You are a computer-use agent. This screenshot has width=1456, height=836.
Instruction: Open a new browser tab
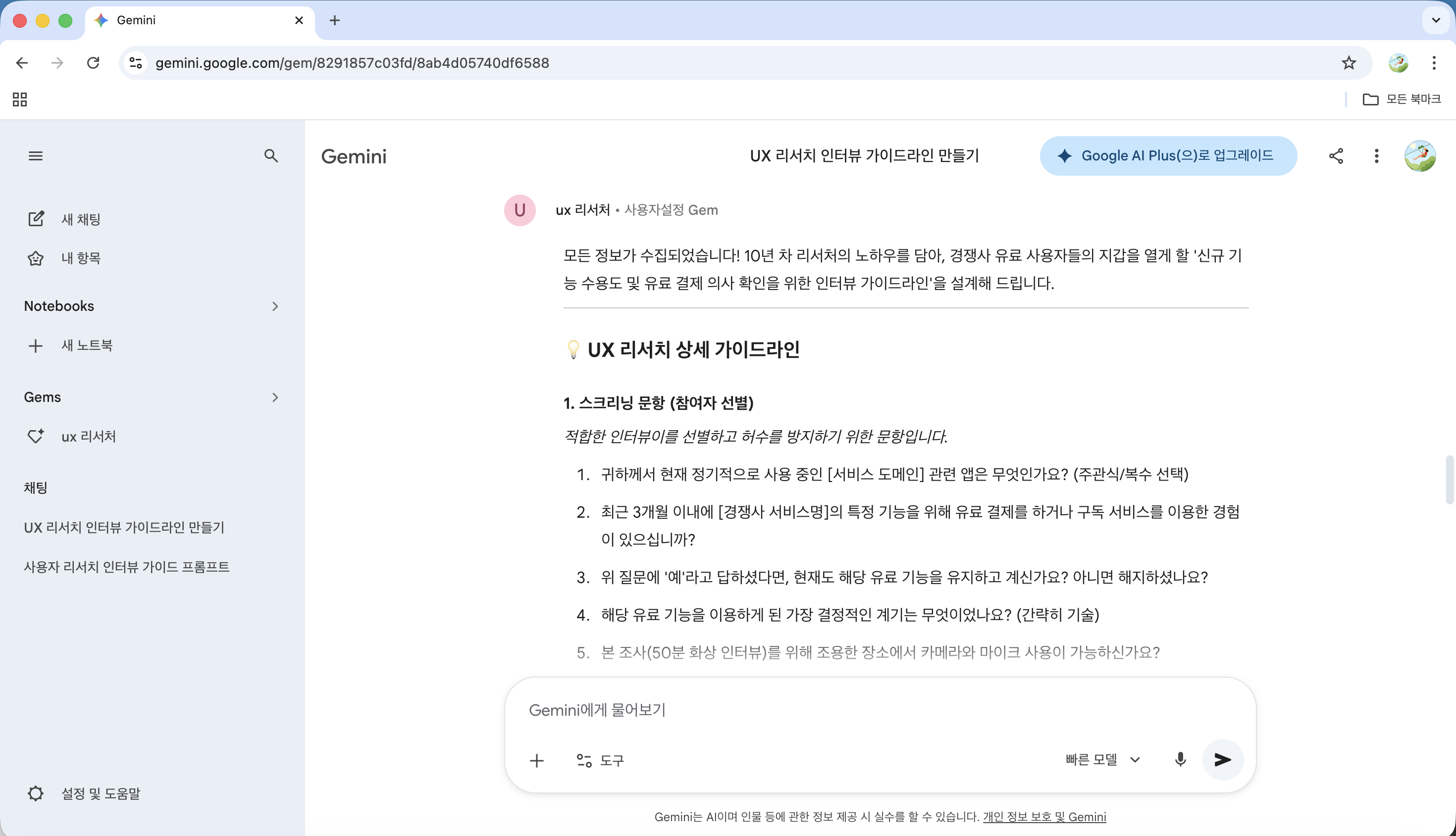(334, 21)
